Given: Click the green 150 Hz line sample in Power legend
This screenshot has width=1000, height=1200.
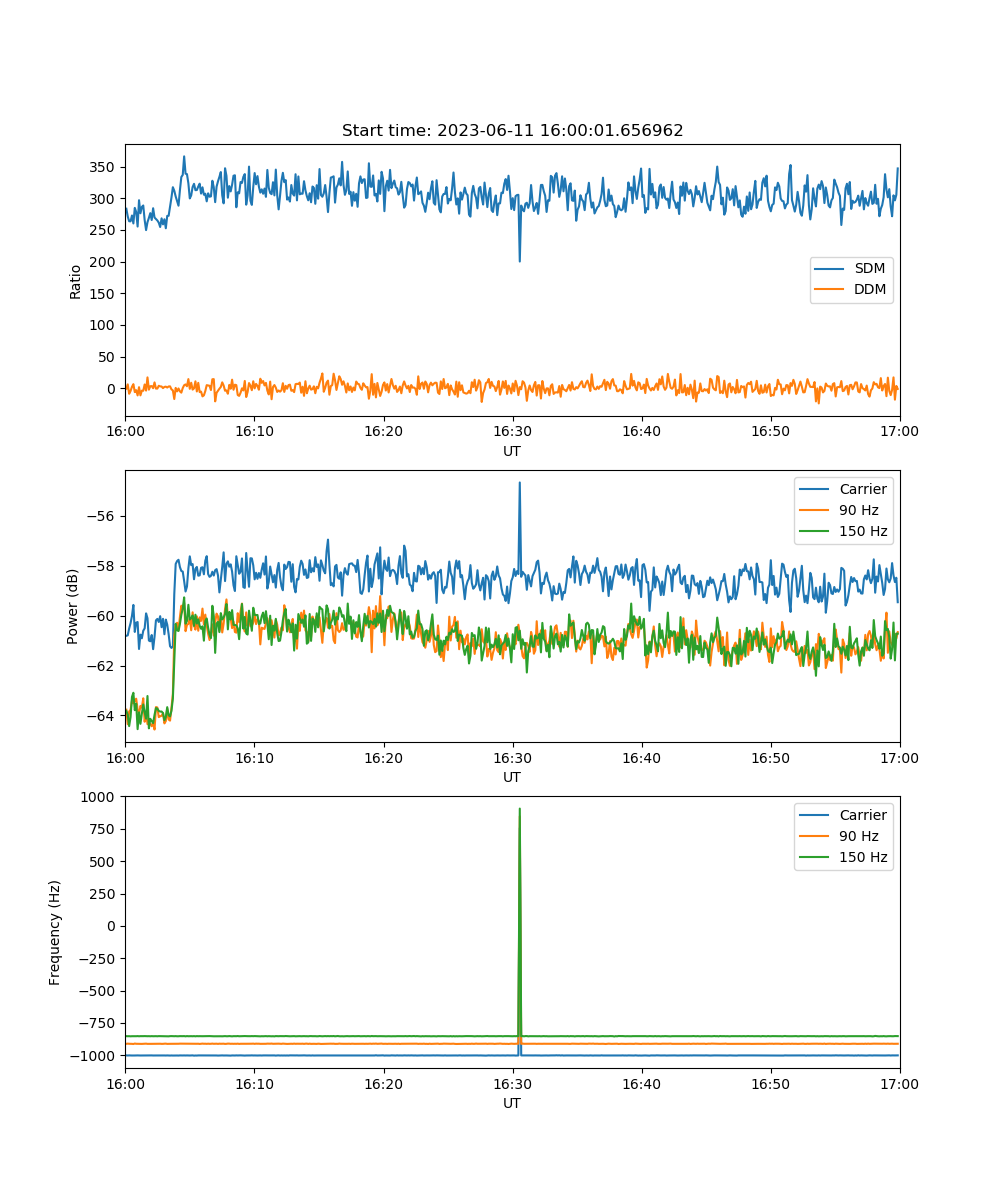Looking at the screenshot, I should [x=816, y=531].
